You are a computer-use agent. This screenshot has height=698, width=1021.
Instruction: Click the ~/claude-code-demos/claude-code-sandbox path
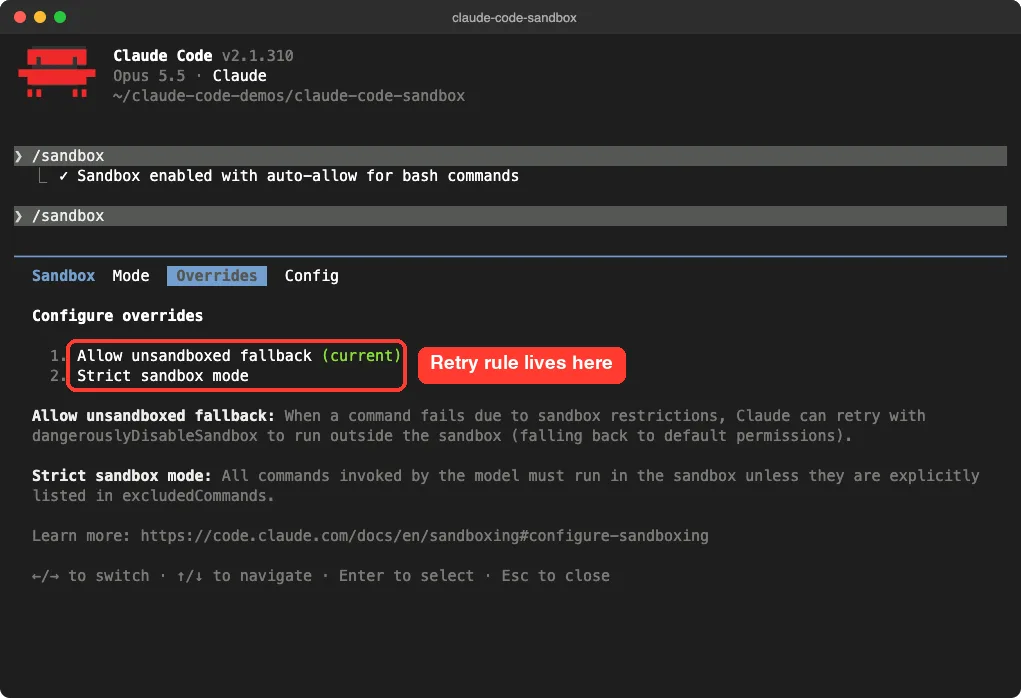pyautogui.click(x=288, y=96)
